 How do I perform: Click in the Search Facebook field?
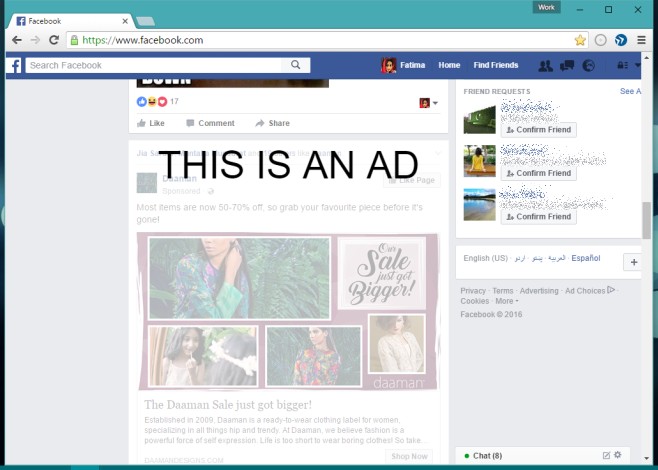(x=154, y=65)
